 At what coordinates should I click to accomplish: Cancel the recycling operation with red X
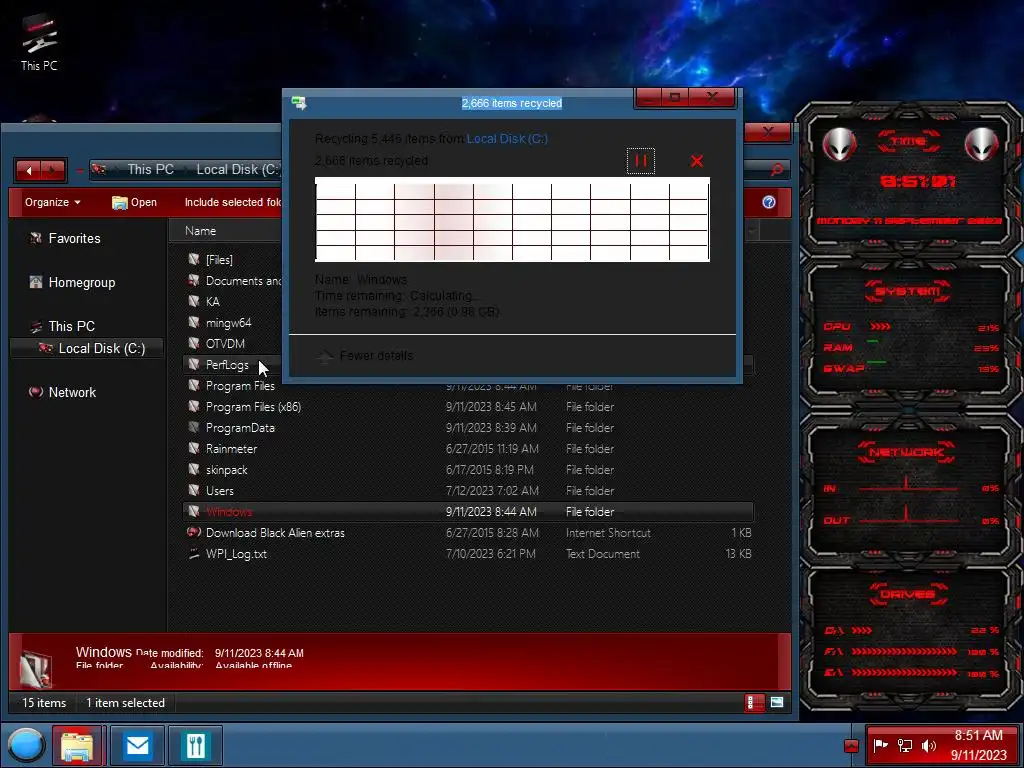(x=697, y=161)
